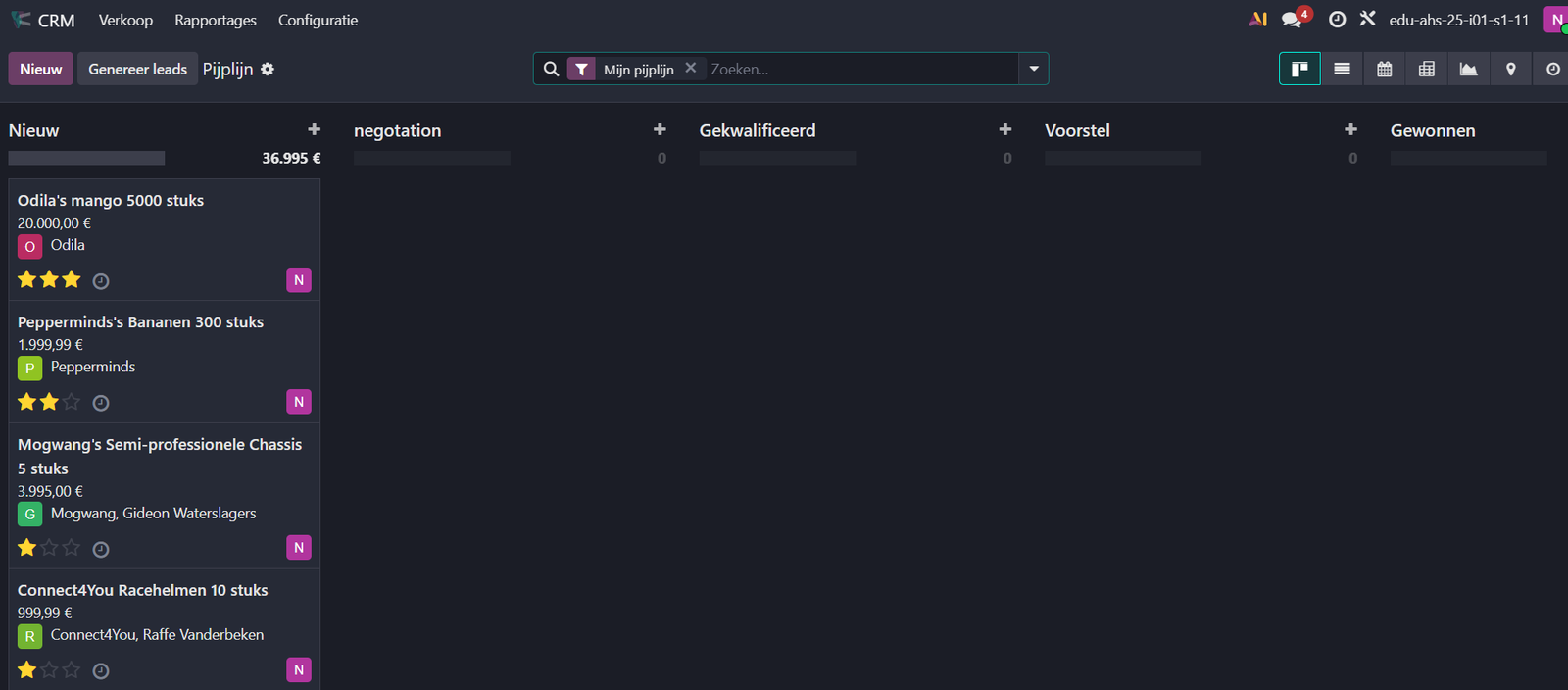
Task: Set third star priority on Pepperminds card
Action: [72, 402]
